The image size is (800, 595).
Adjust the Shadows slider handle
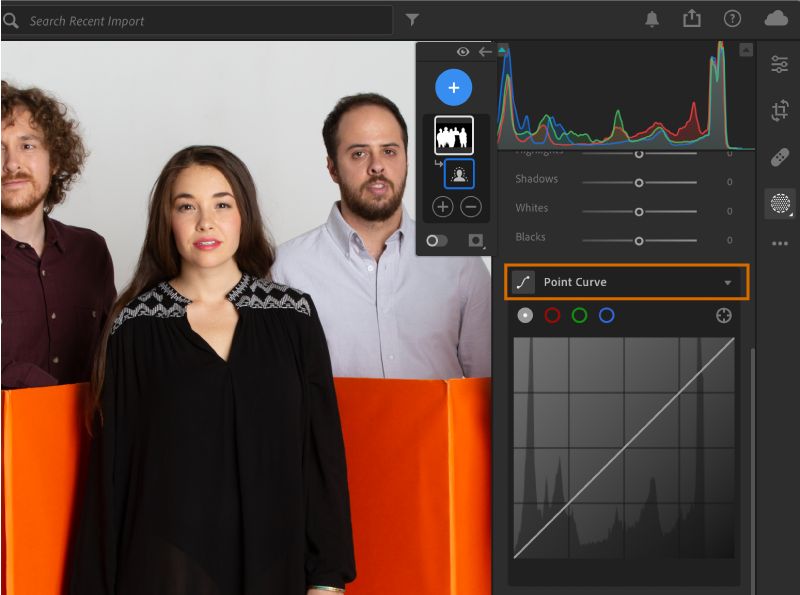click(639, 183)
